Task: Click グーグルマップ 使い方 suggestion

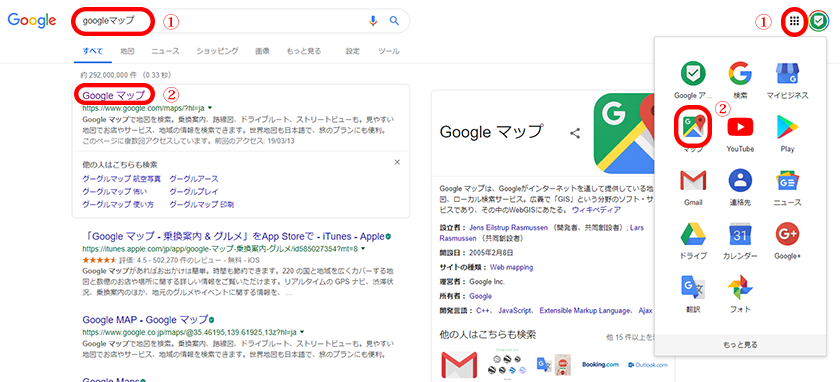Action: (x=118, y=204)
